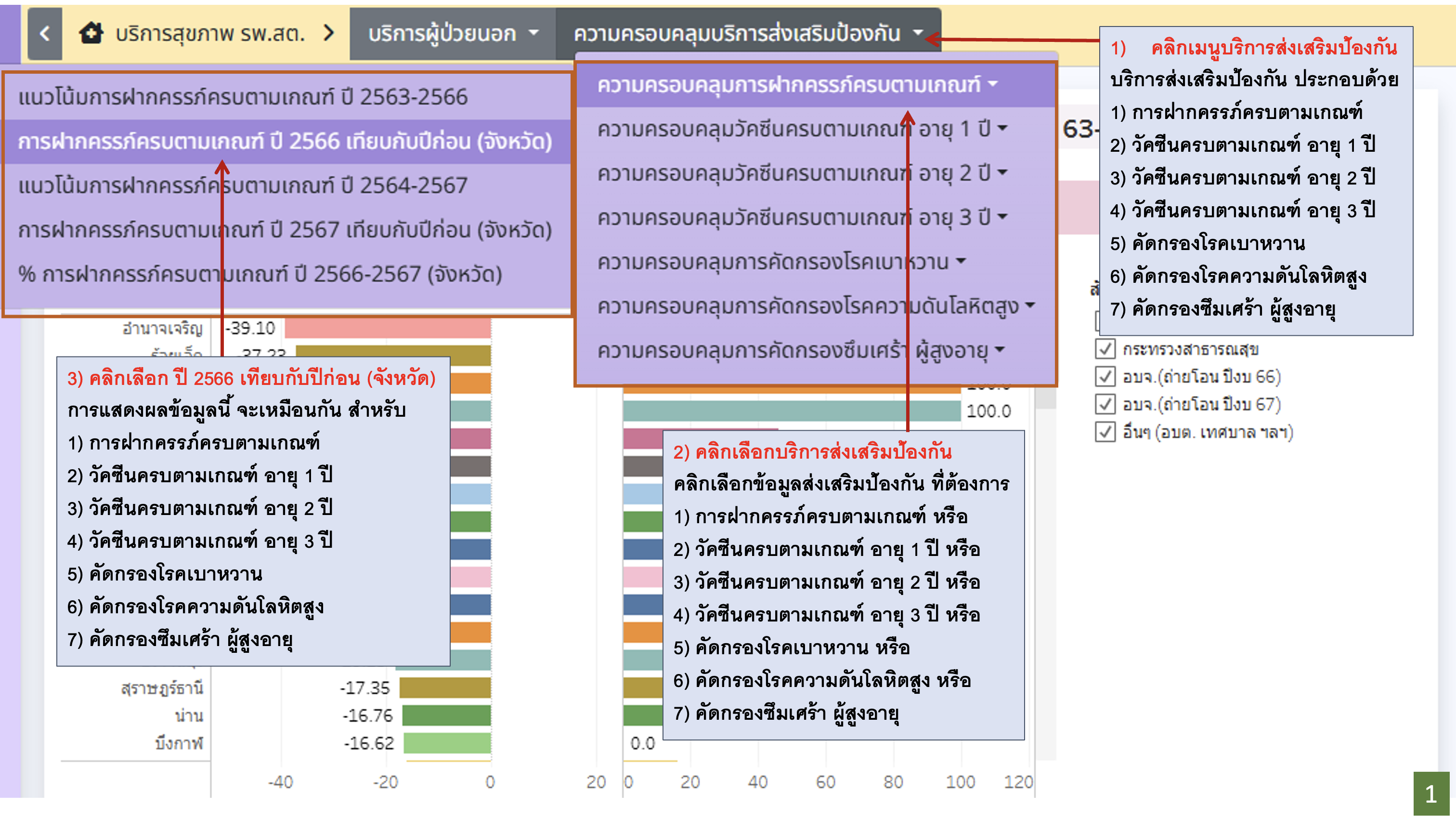Toggle the อื่นๆ (อบต. เทศบาล ฯลฯ) checkbox
This screenshot has width=1456, height=819.
click(x=1105, y=432)
